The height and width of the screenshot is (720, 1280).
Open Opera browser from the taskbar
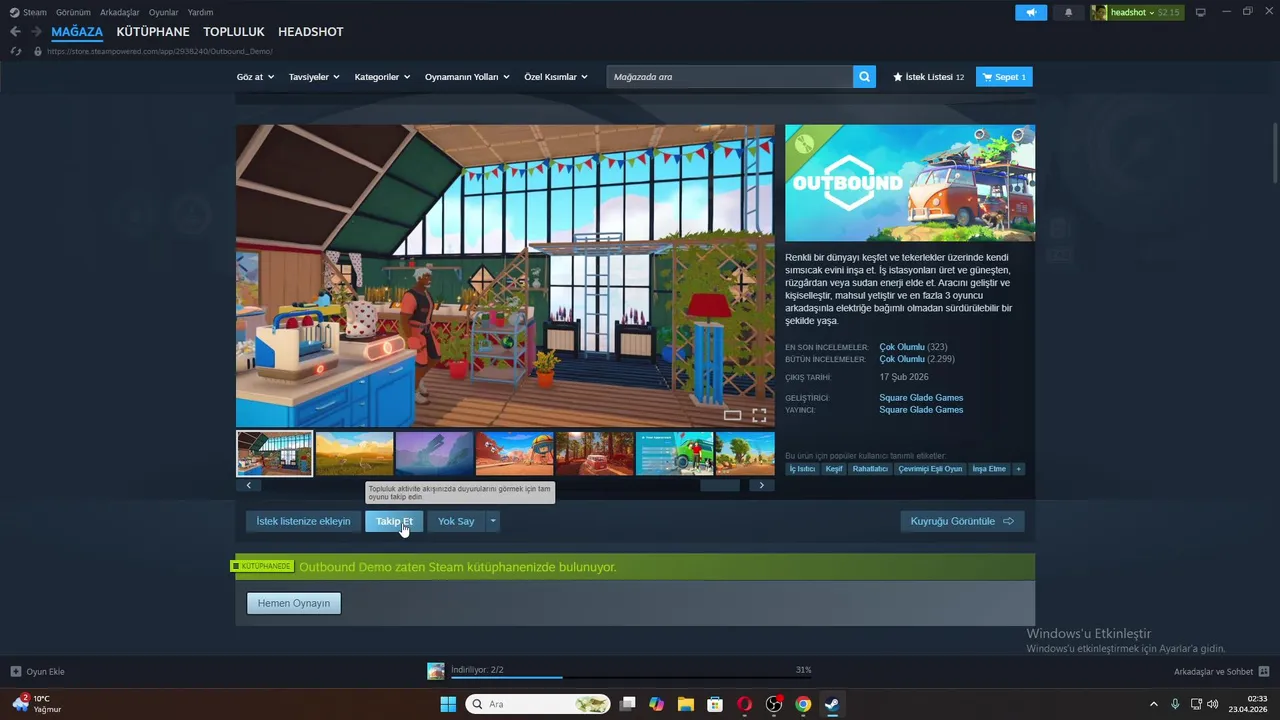coord(744,704)
